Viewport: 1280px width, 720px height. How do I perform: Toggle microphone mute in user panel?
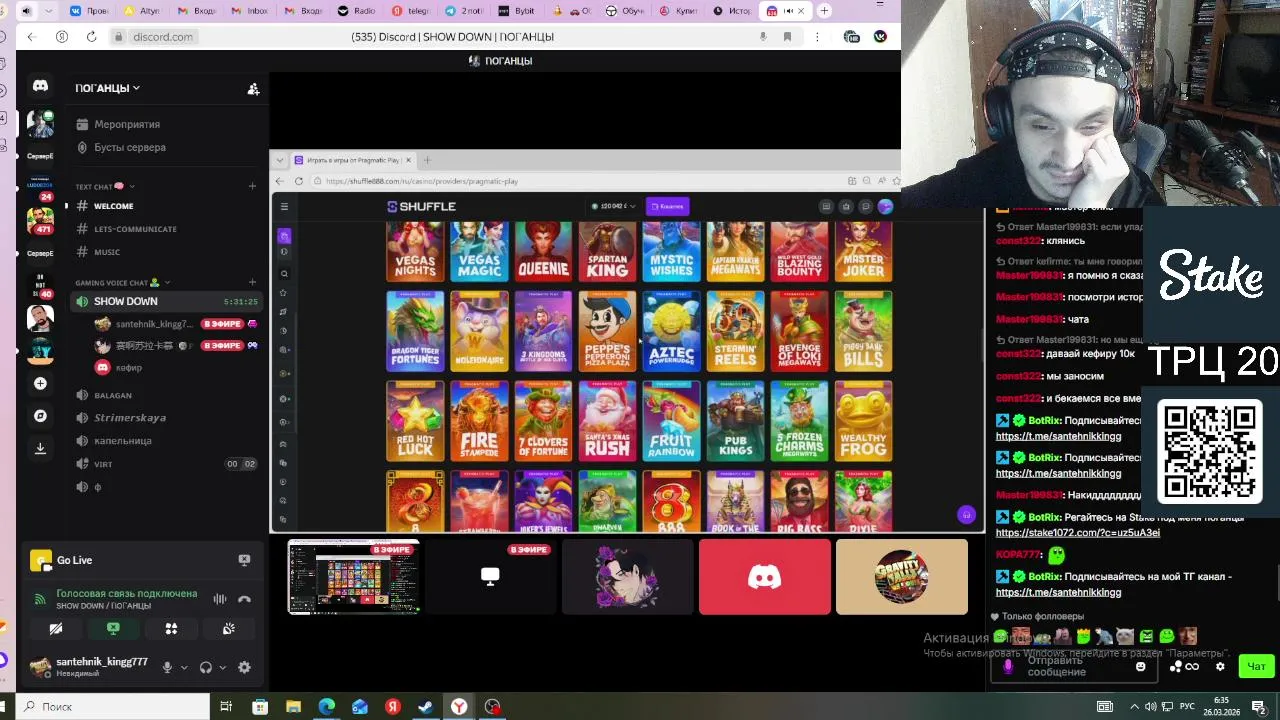(167, 667)
